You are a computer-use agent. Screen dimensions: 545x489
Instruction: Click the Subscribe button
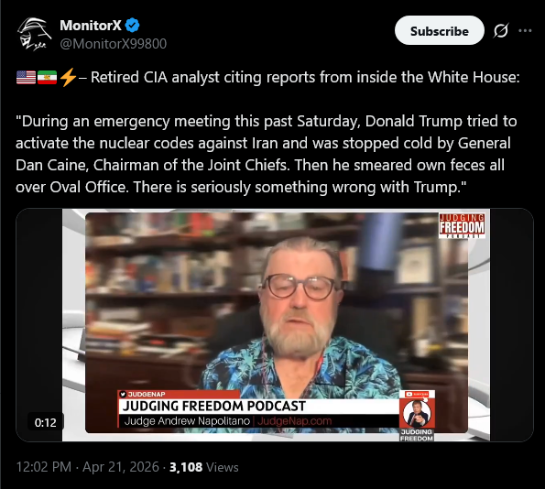click(439, 31)
